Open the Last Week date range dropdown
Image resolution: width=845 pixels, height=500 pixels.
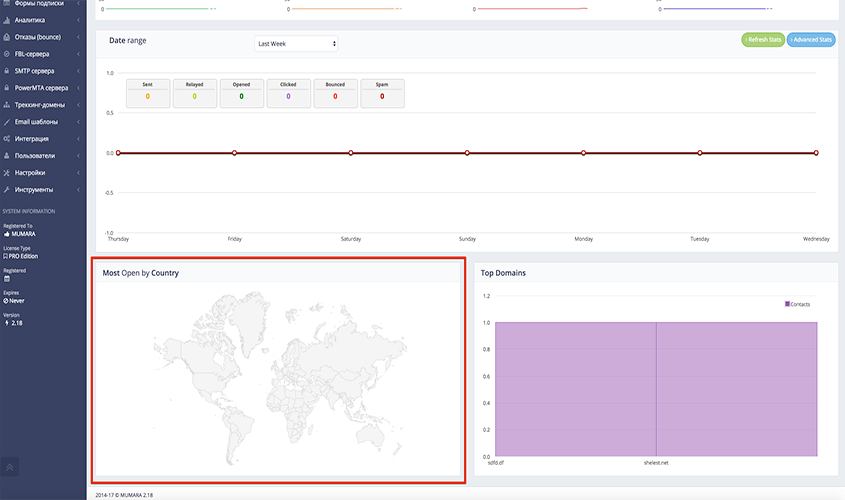[296, 44]
